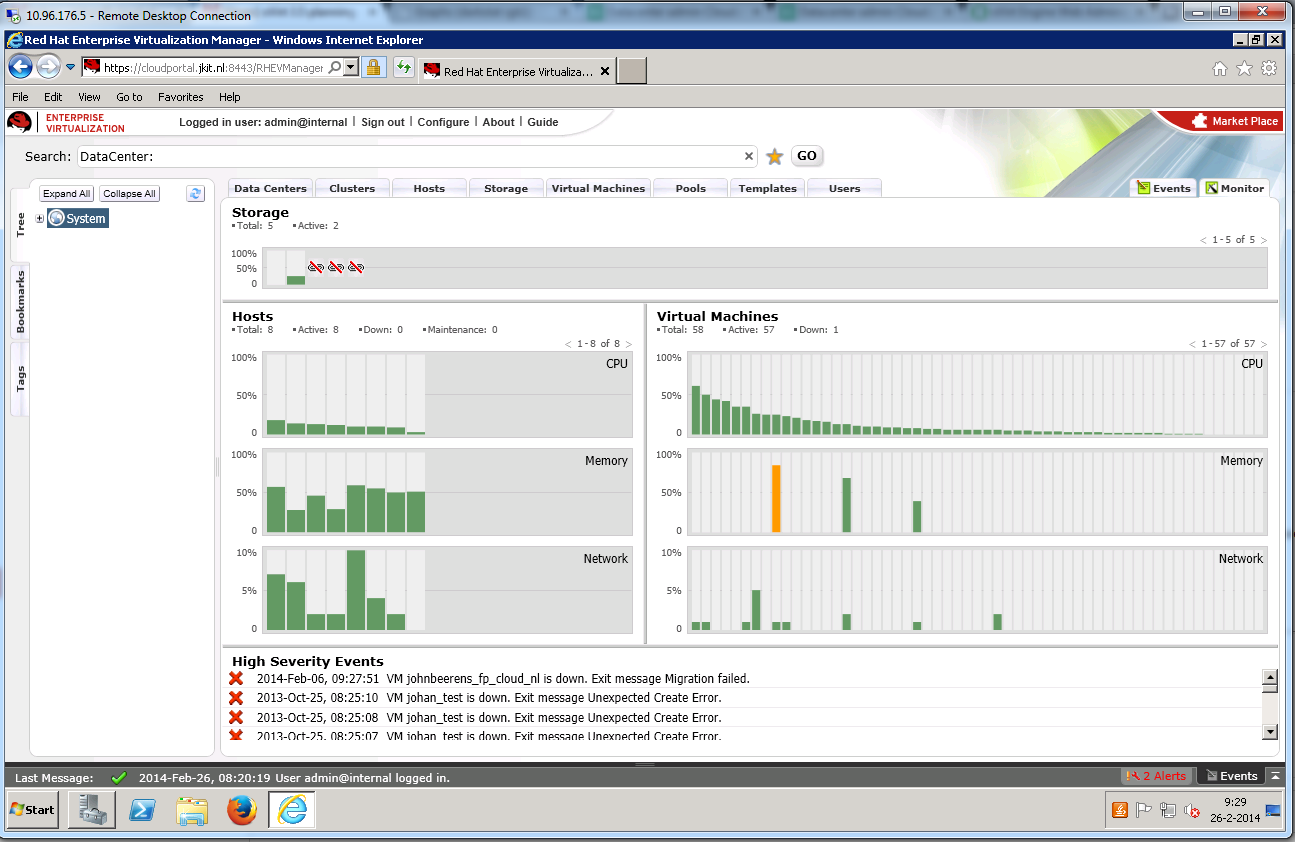The height and width of the screenshot is (842, 1295).
Task: Open Firefox from the taskbar
Action: click(241, 810)
